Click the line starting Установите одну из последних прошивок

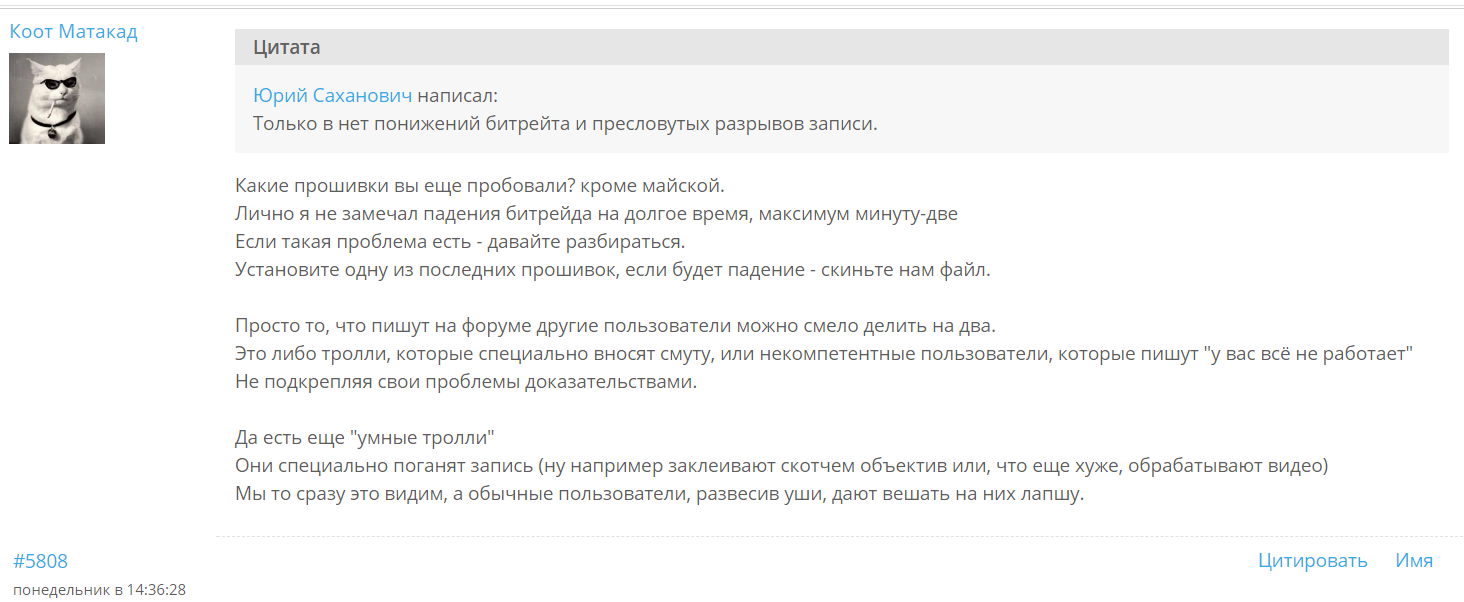(612, 270)
